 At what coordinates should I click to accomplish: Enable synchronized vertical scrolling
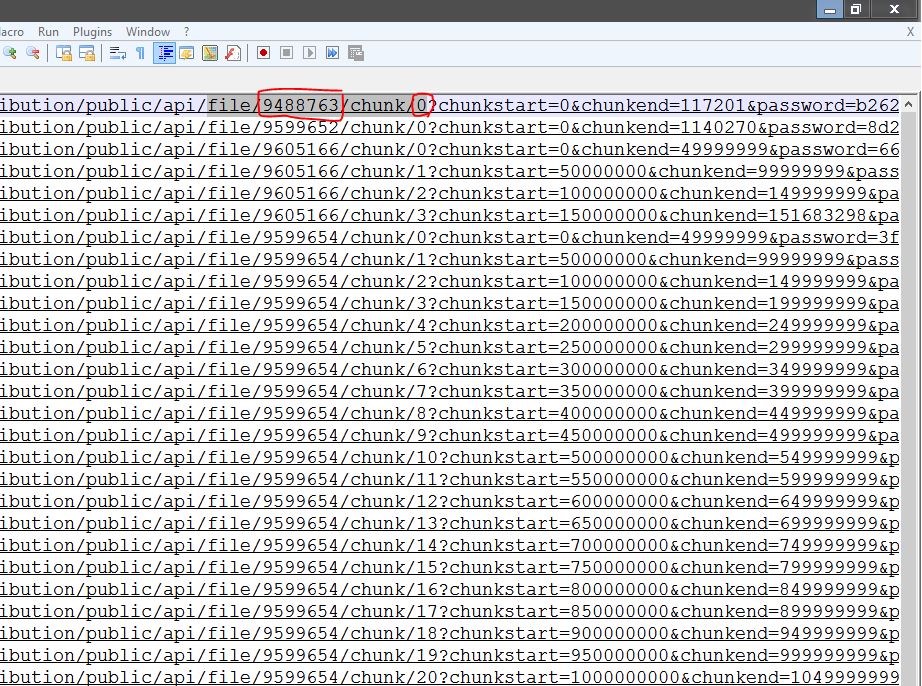pyautogui.click(x=64, y=53)
